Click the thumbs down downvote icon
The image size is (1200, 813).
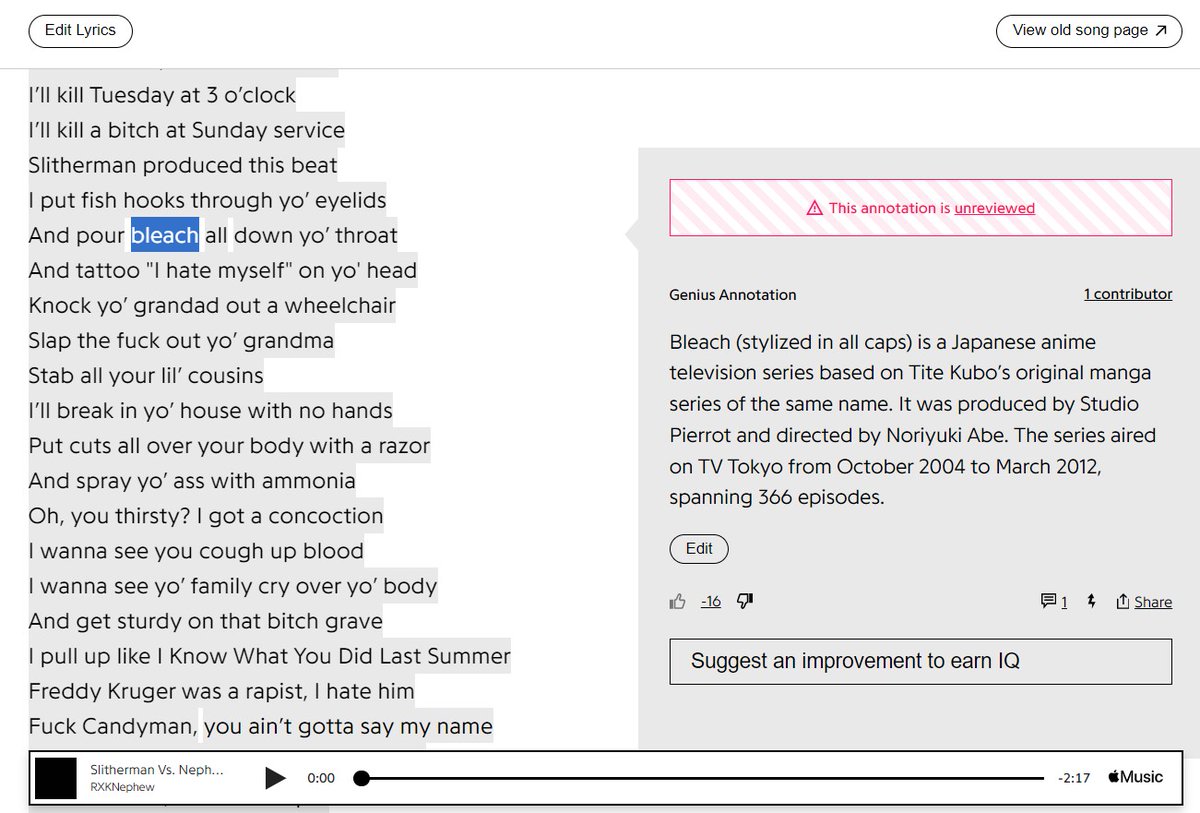tap(744, 600)
